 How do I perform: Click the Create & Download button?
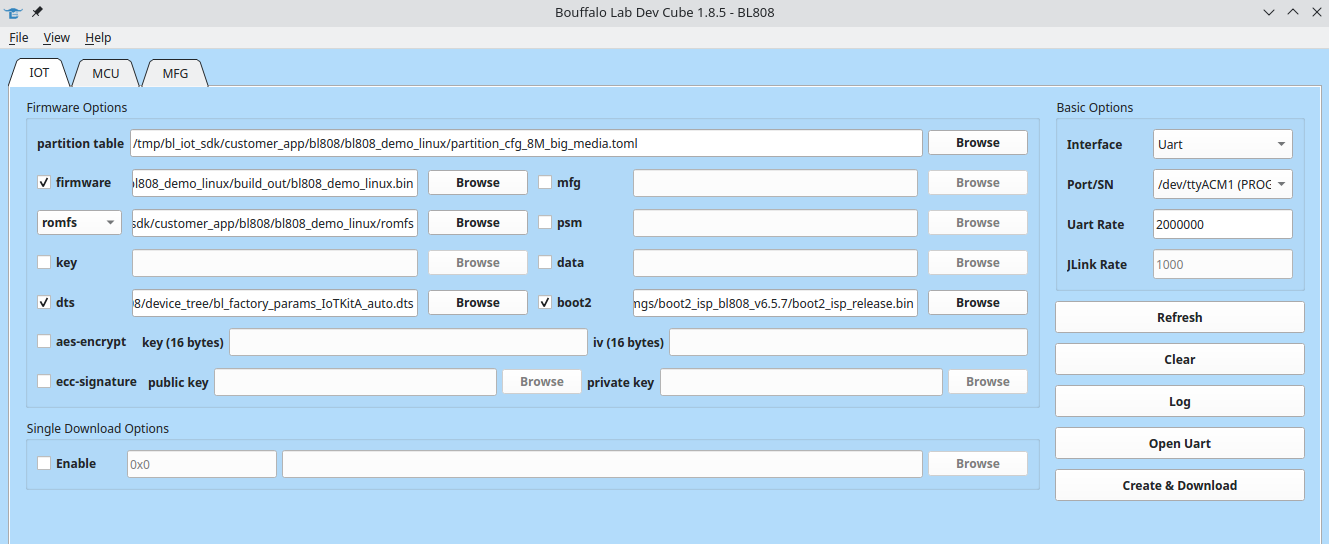(x=1180, y=485)
